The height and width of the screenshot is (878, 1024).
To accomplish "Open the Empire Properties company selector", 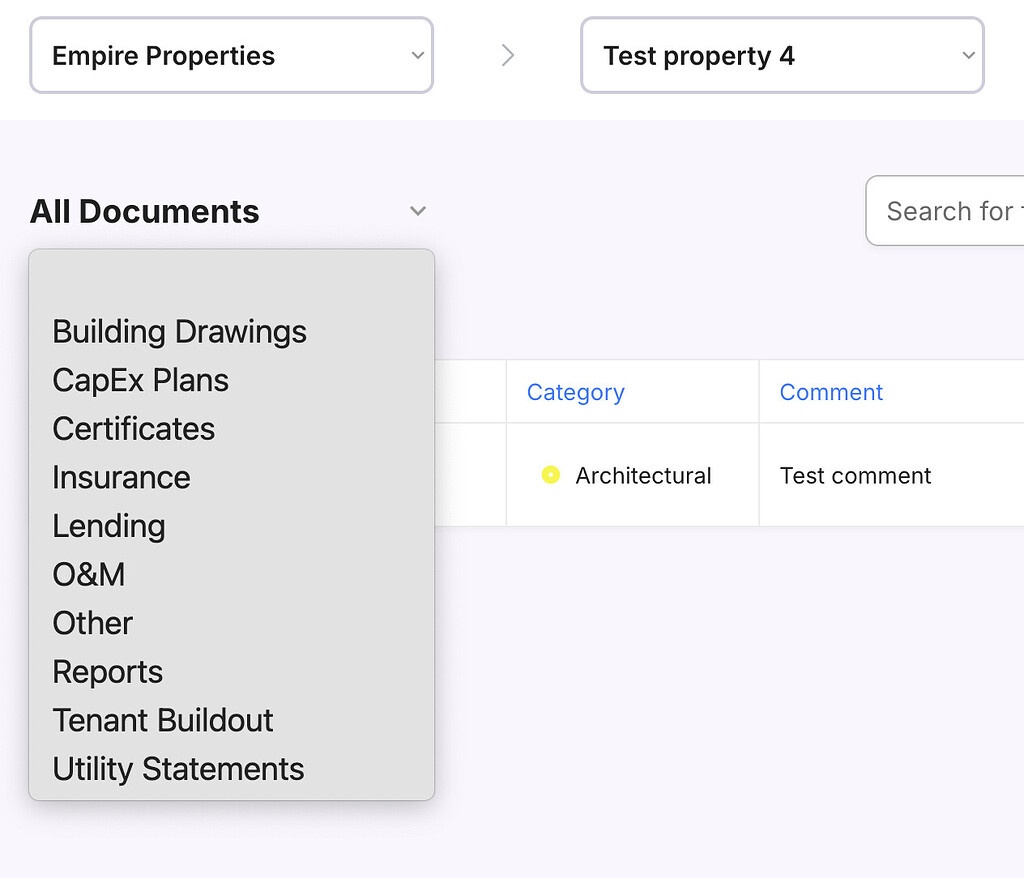I will click(x=230, y=55).
